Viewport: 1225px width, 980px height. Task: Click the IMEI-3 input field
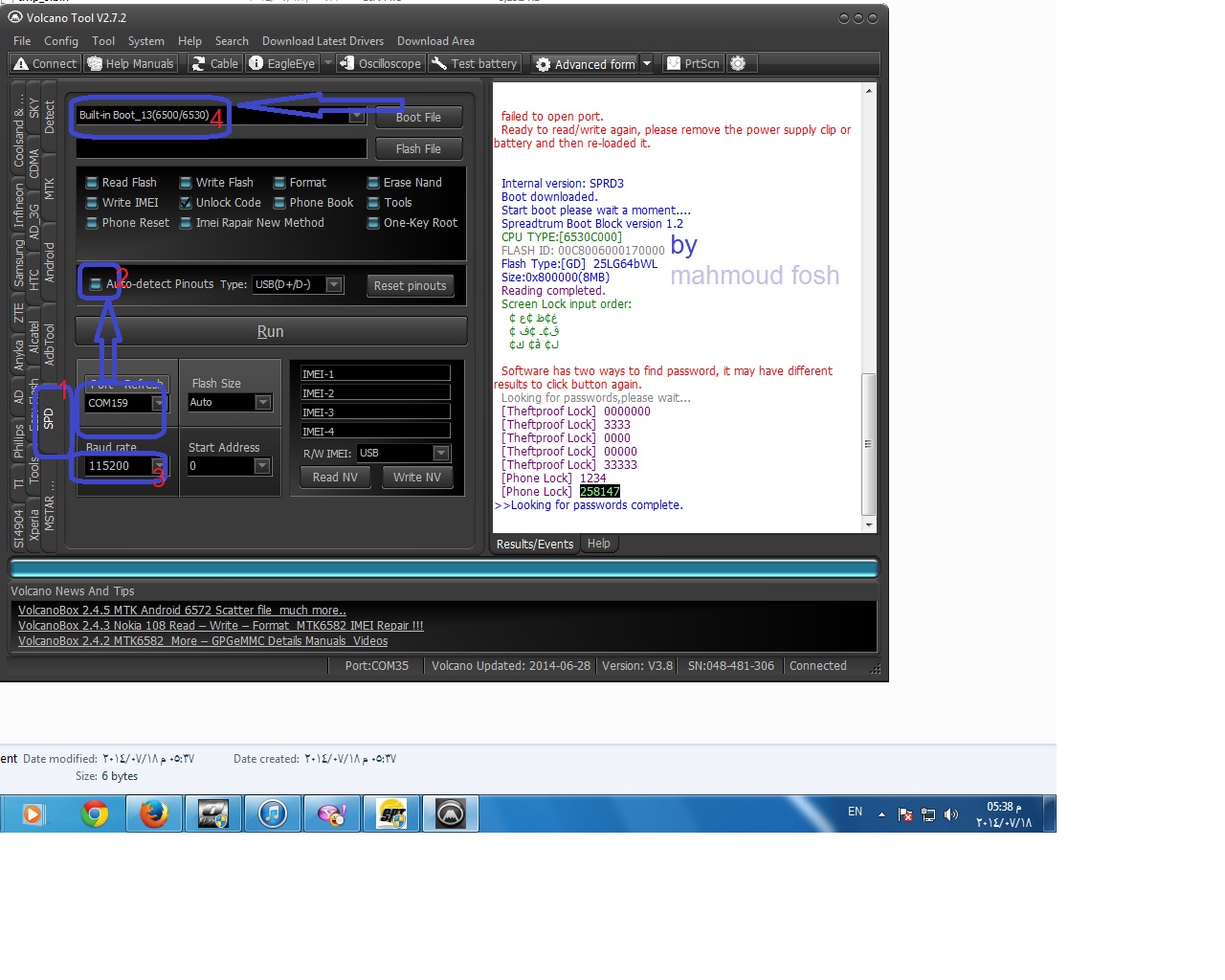click(x=375, y=412)
